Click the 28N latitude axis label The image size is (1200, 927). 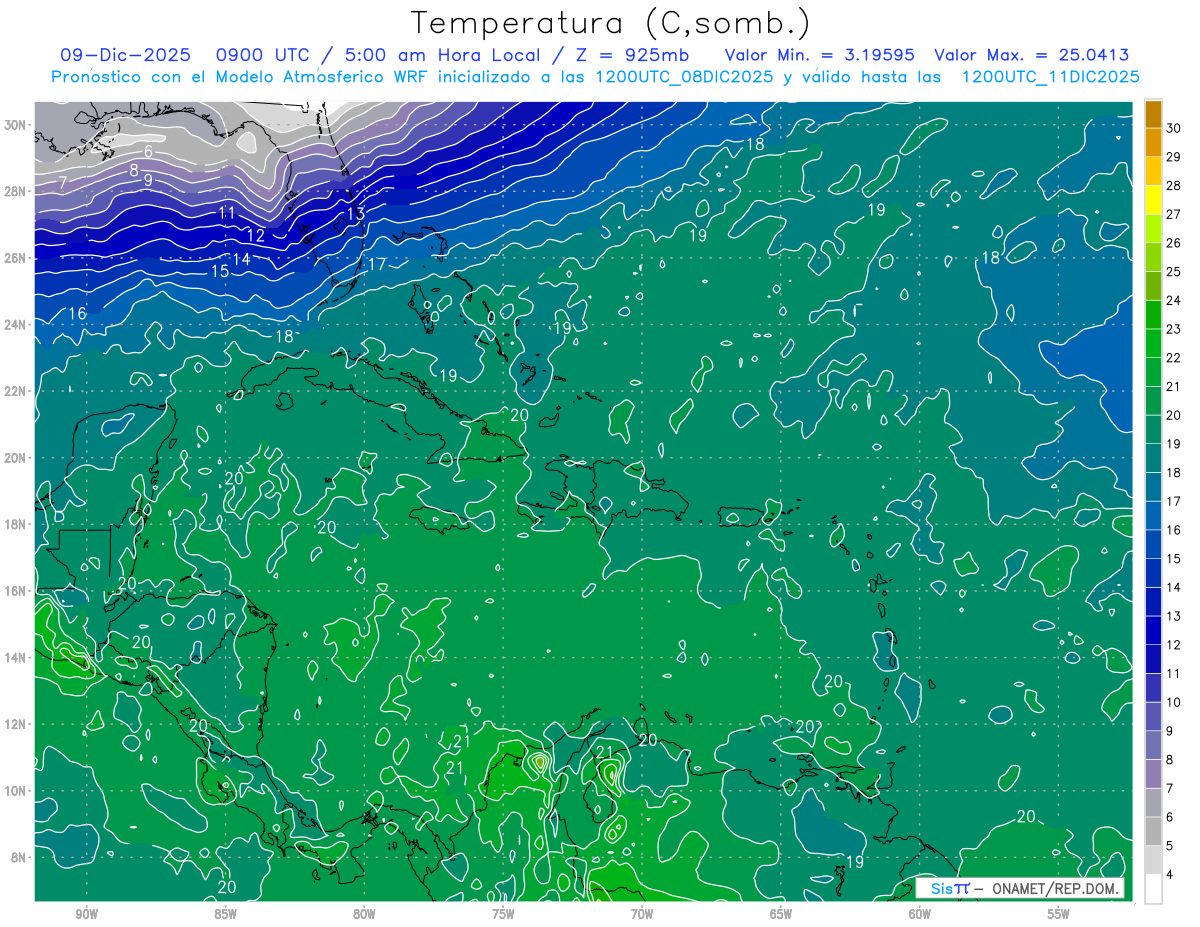16,191
